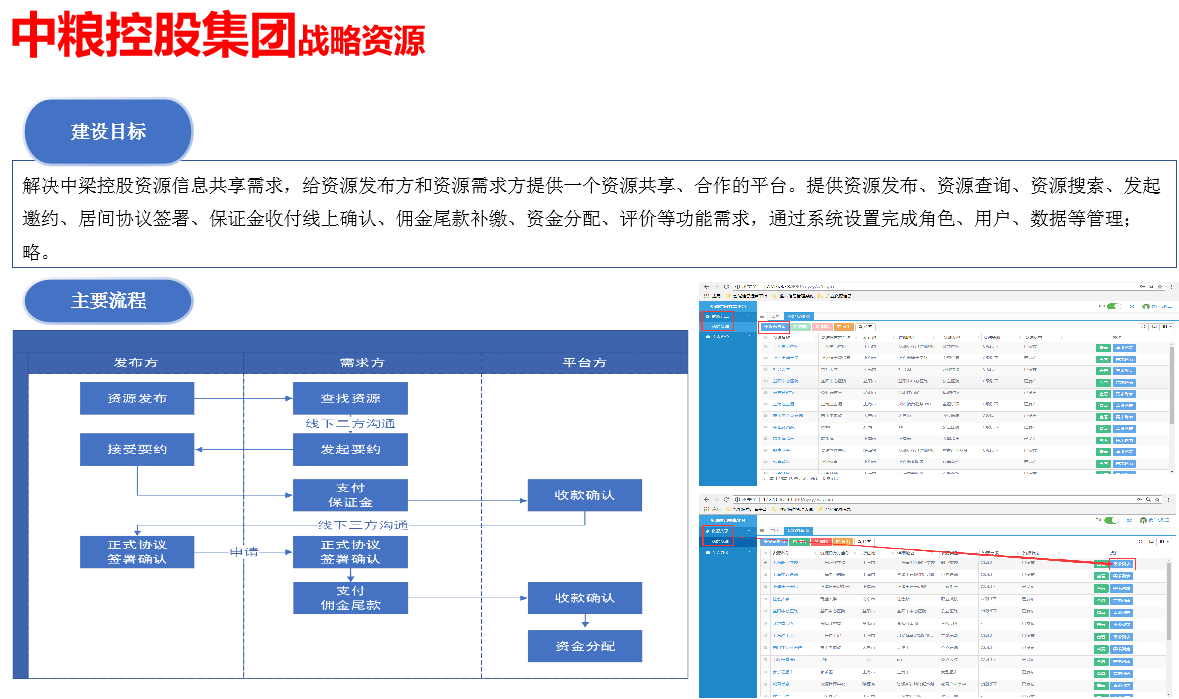Image resolution: width=1179 pixels, height=699 pixels.
Task: Expand the unboxed sidebar menu chevron, upper screenshot
Action: [x=749, y=337]
